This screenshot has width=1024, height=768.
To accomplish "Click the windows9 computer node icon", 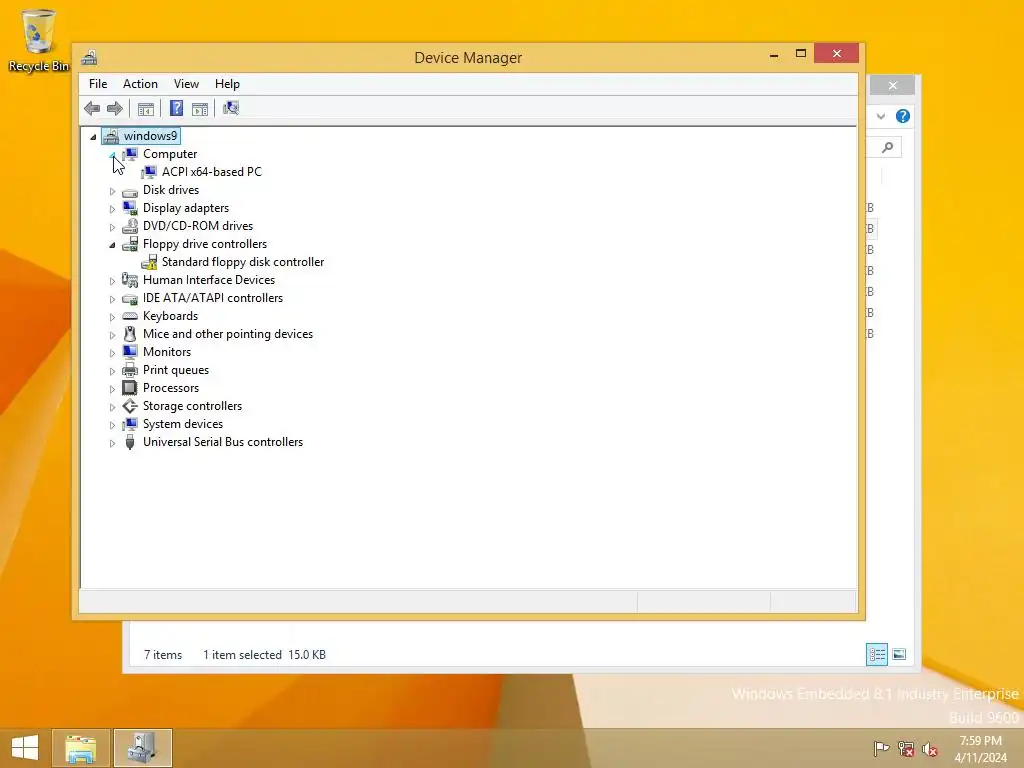I will [111, 136].
